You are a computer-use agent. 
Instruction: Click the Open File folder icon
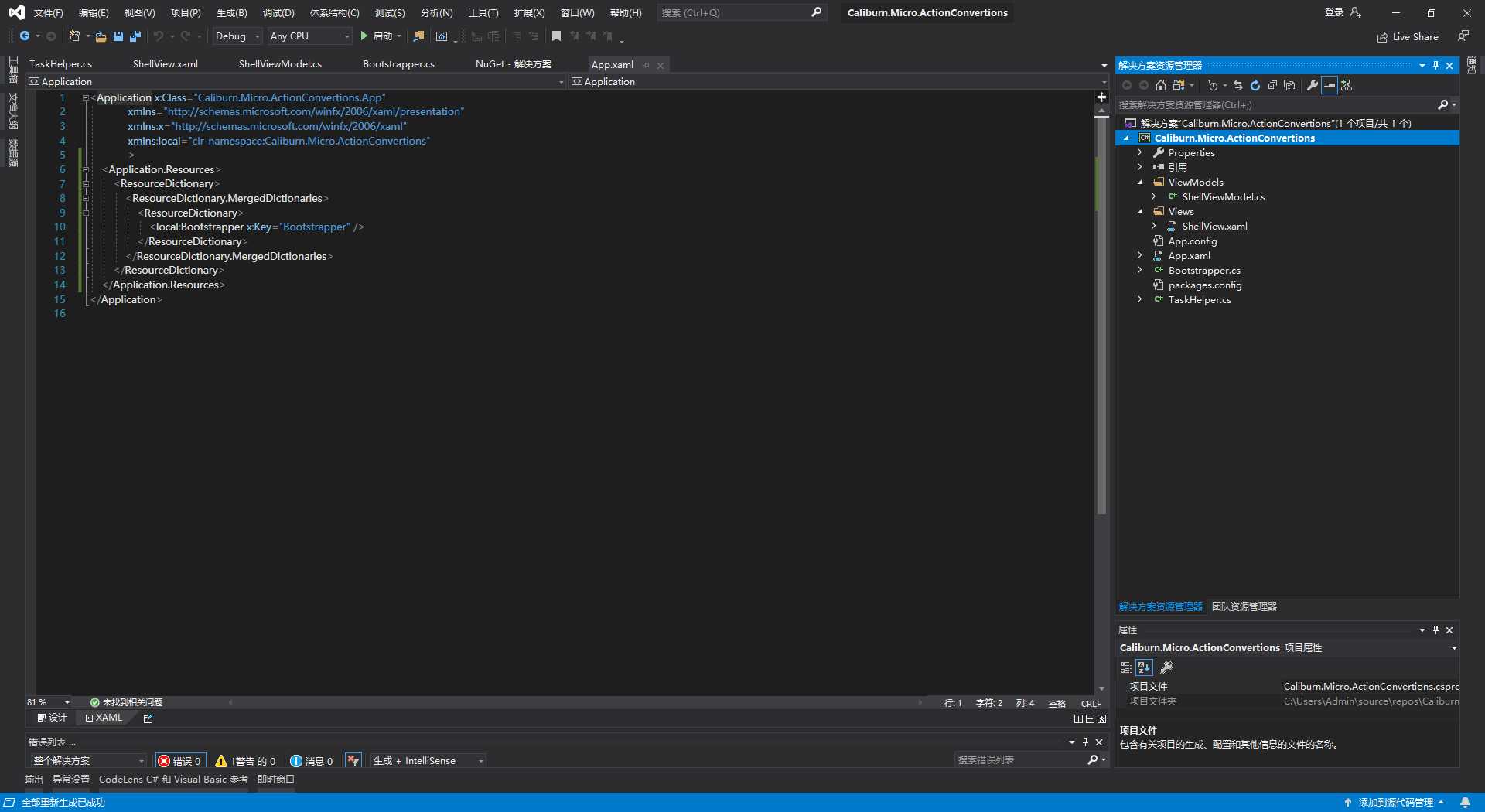[101, 36]
